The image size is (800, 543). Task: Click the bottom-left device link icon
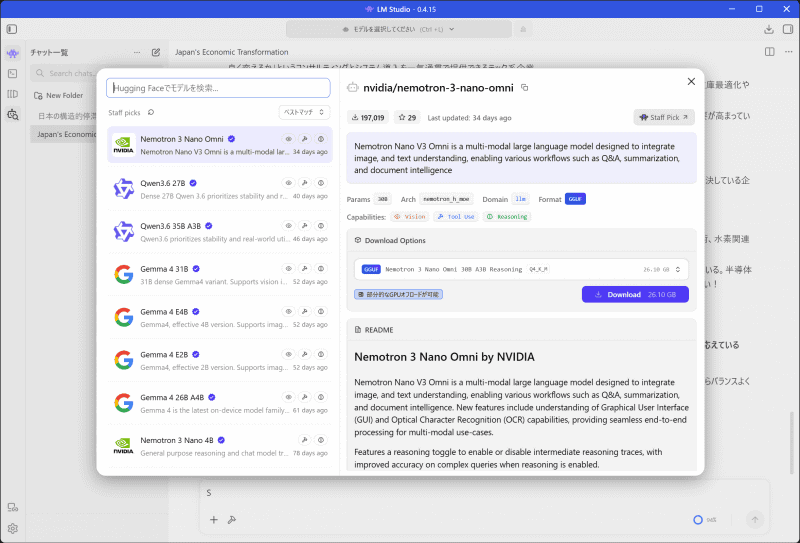coord(13,507)
